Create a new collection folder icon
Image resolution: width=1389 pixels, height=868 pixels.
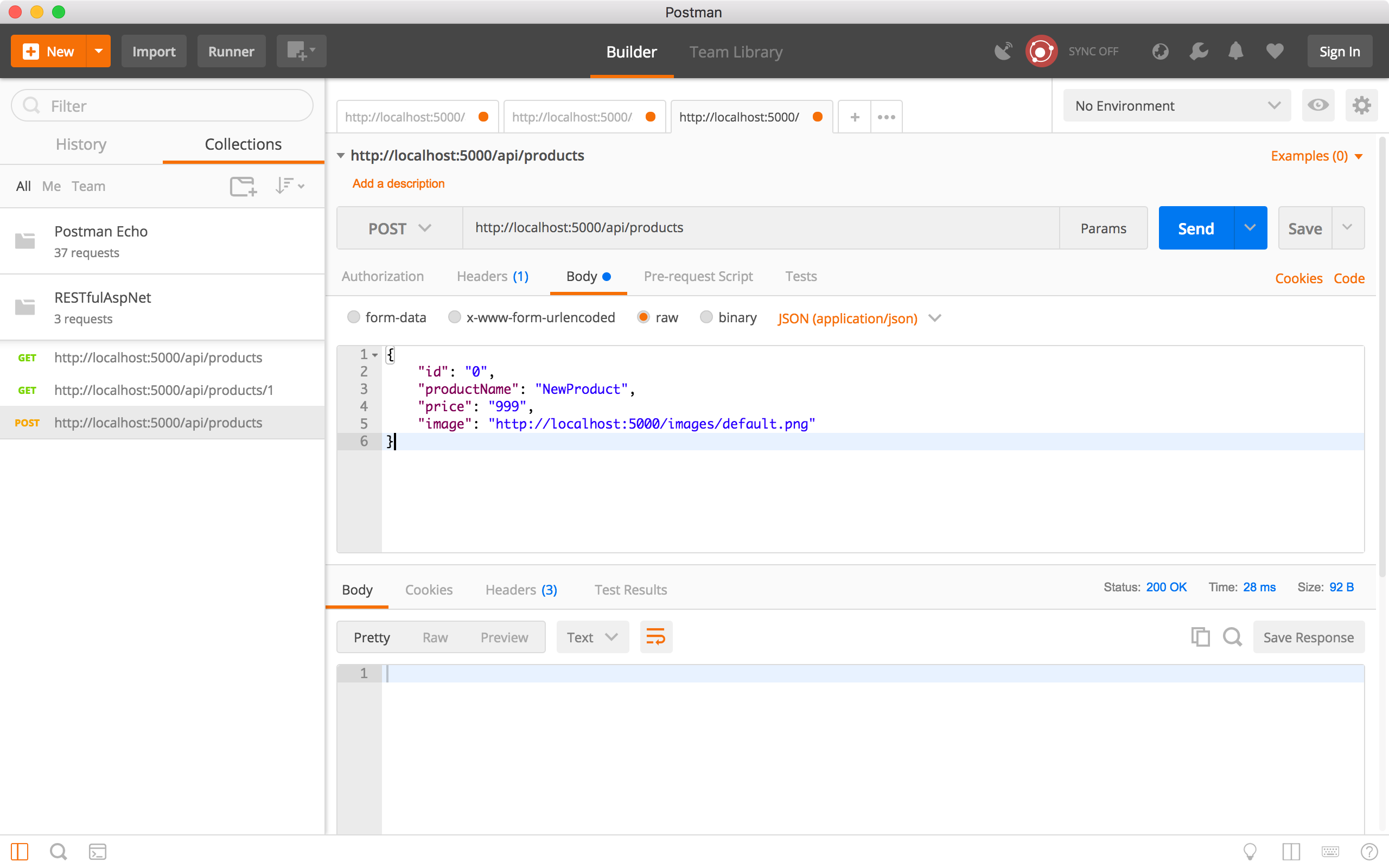coord(244,186)
